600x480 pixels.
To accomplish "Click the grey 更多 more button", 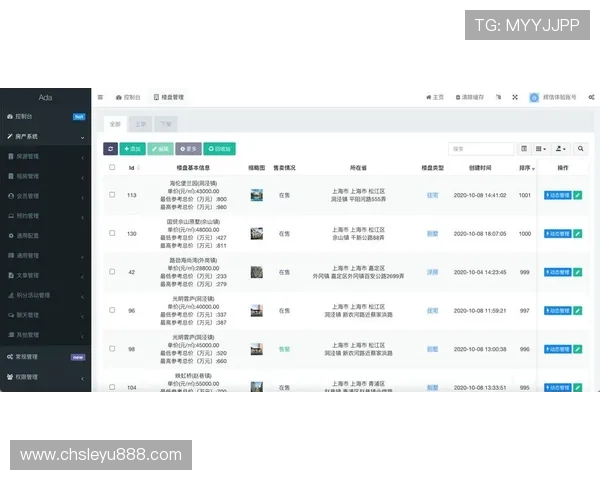I will click(188, 149).
